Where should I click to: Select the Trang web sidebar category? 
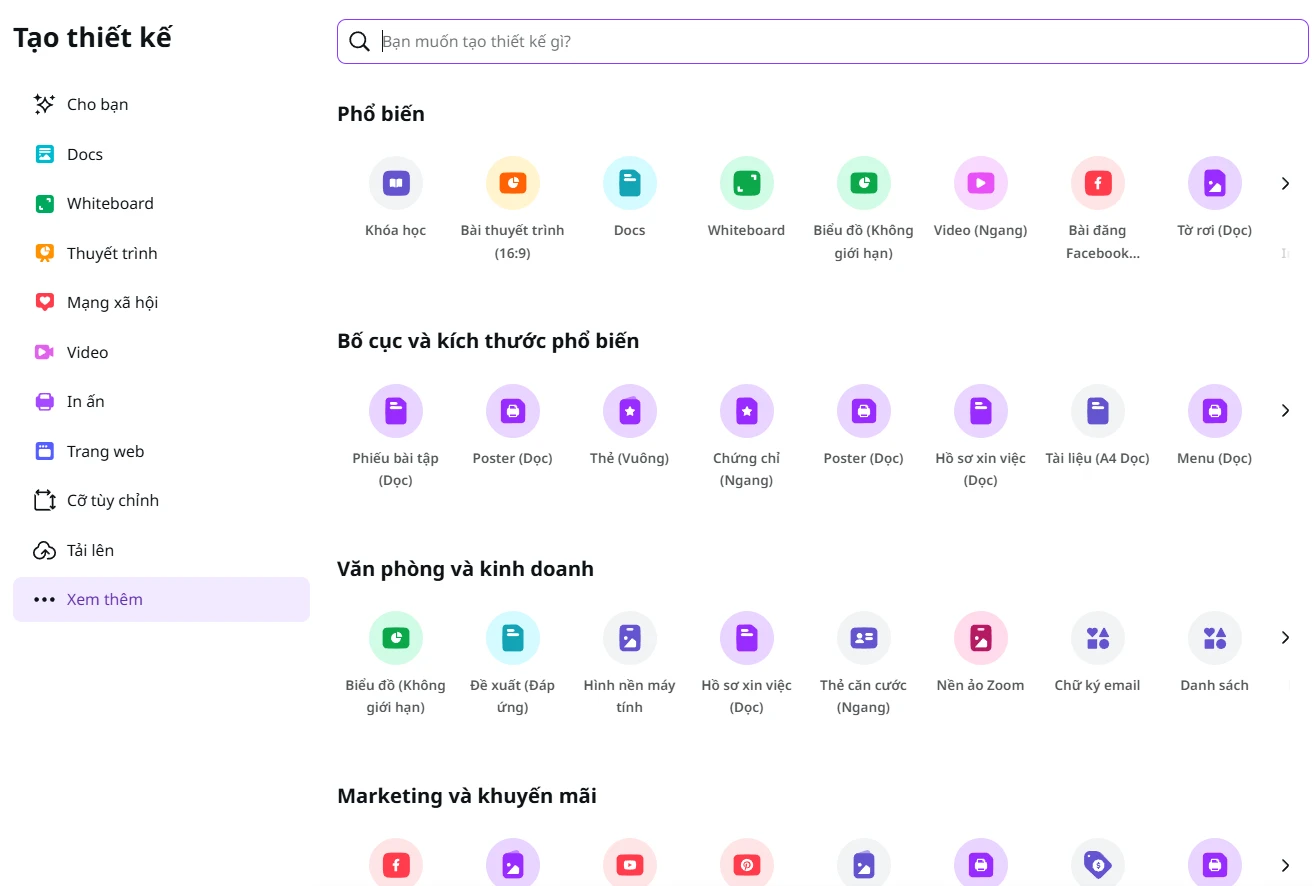click(x=161, y=451)
